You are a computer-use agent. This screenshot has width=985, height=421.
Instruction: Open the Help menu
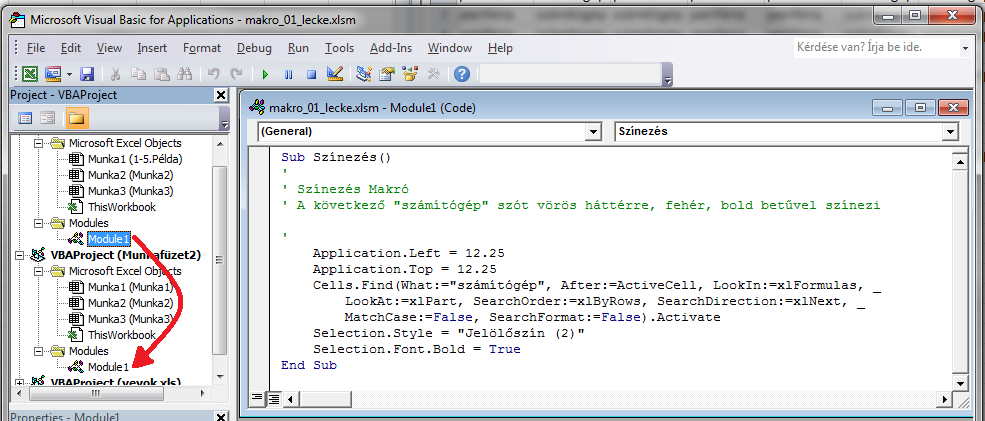coord(500,48)
